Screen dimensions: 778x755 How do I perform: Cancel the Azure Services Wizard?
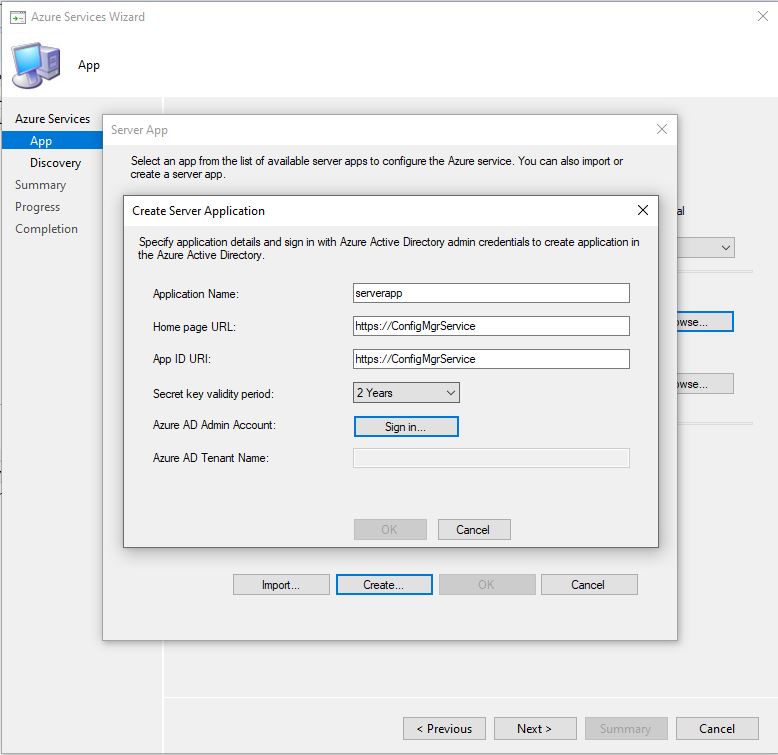point(717,729)
